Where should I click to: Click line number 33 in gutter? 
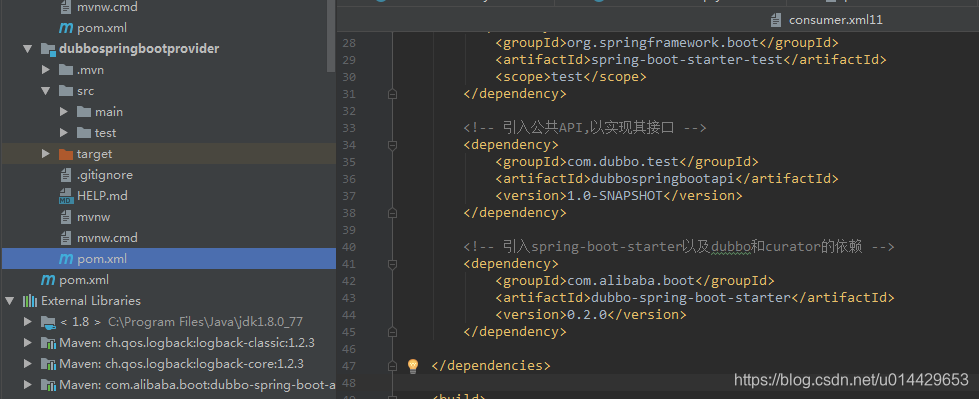click(348, 128)
